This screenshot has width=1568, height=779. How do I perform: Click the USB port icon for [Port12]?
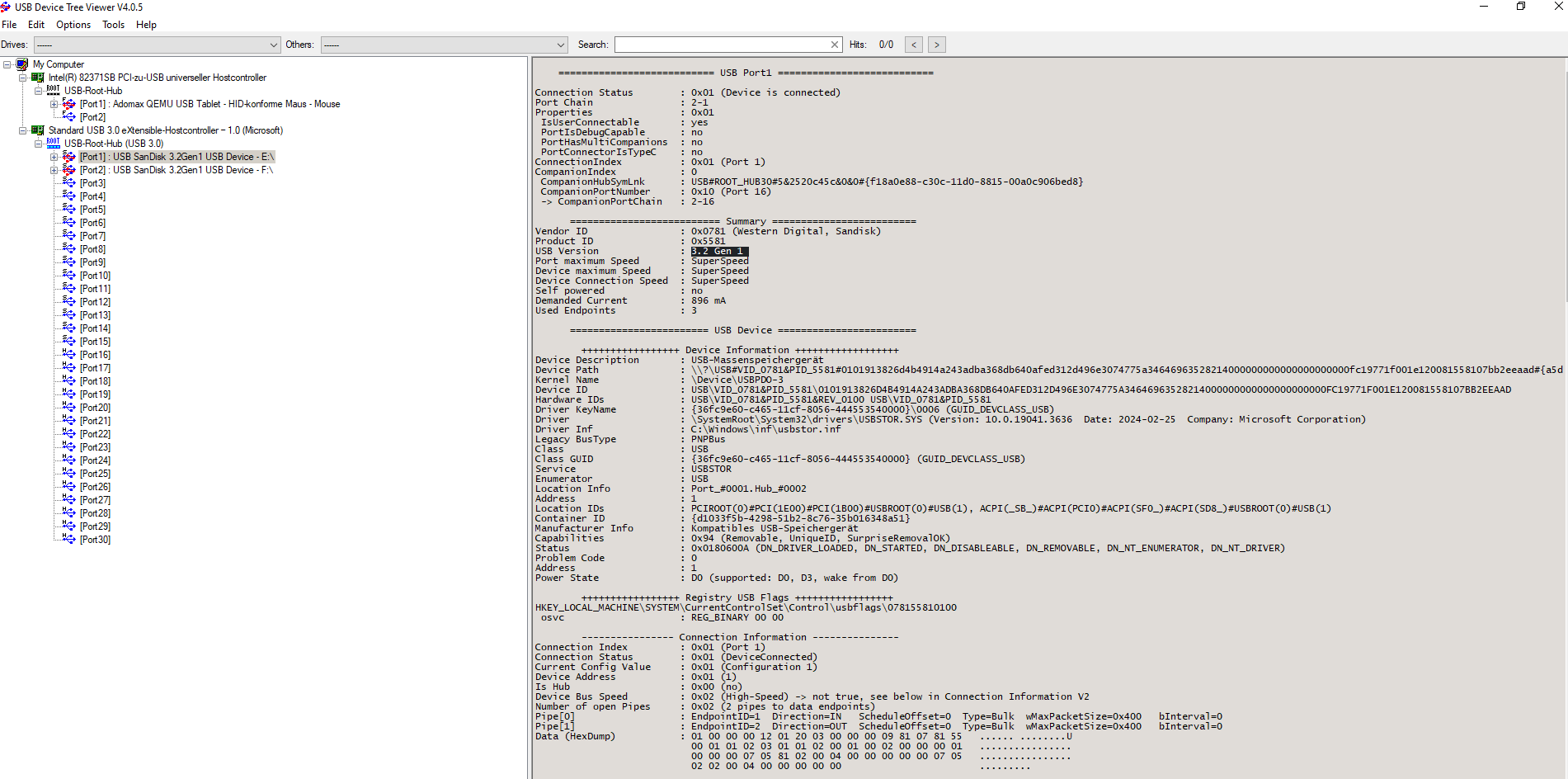69,302
